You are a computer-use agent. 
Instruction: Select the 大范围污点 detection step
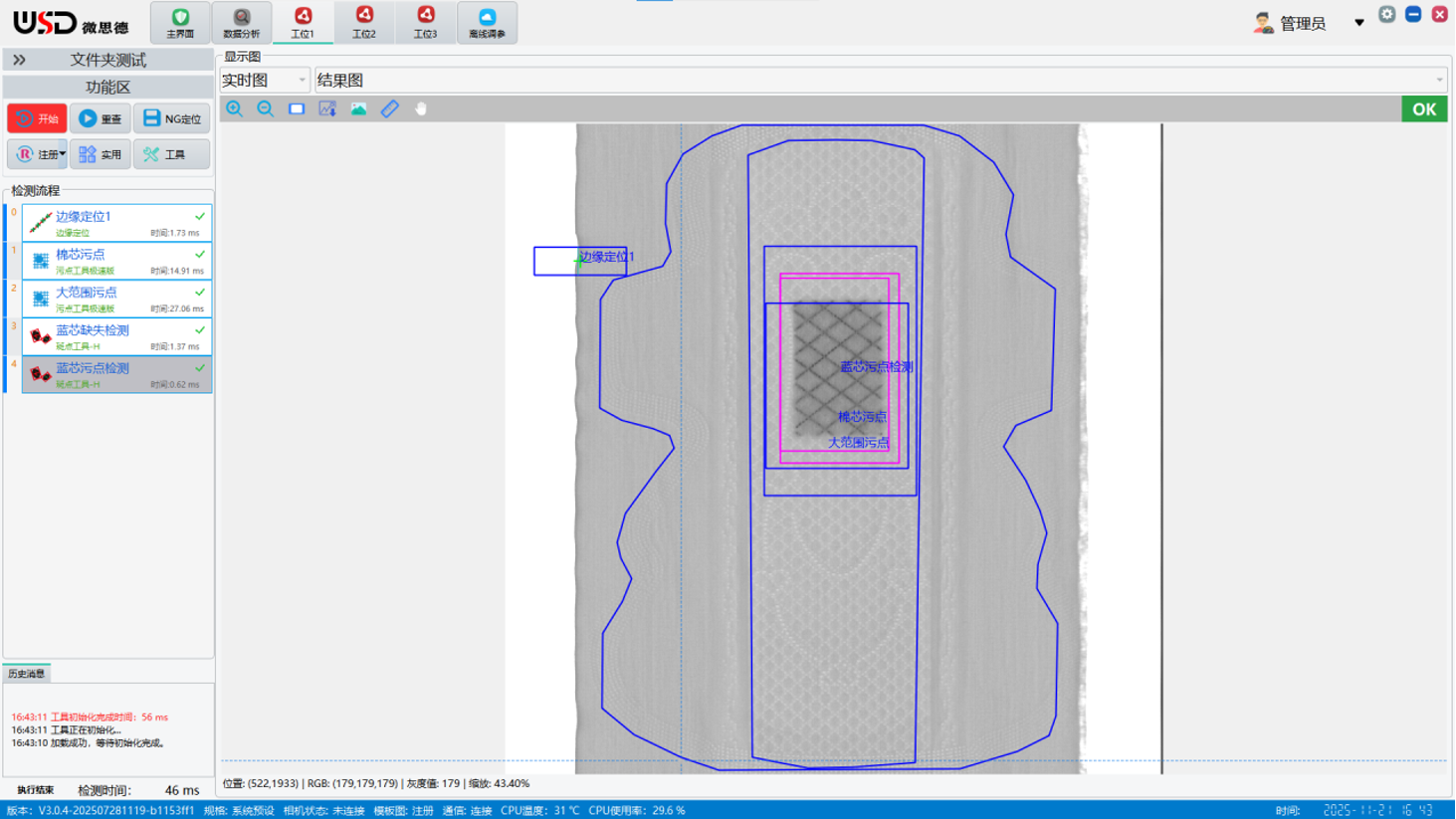(x=116, y=299)
